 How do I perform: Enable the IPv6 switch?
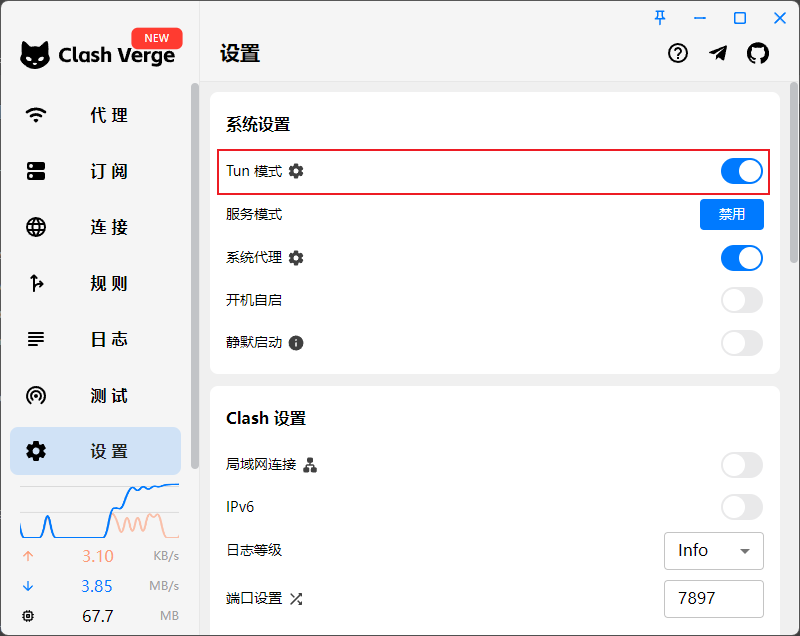[741, 507]
